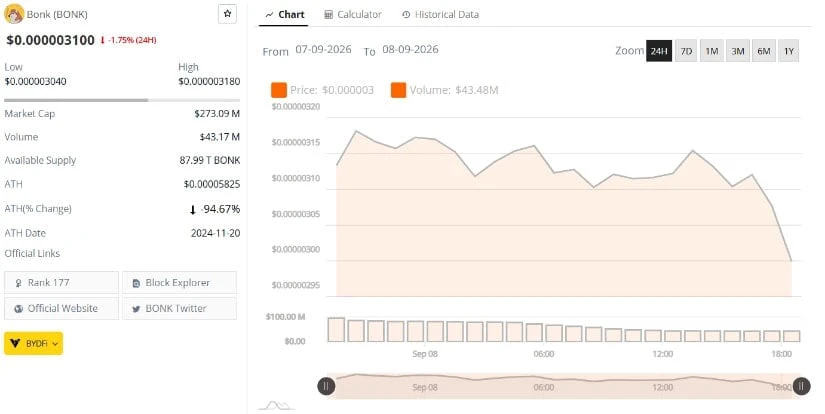This screenshot has height=414, width=825.
Task: Click the BYDFi logo icon
Action: pyautogui.click(x=15, y=344)
